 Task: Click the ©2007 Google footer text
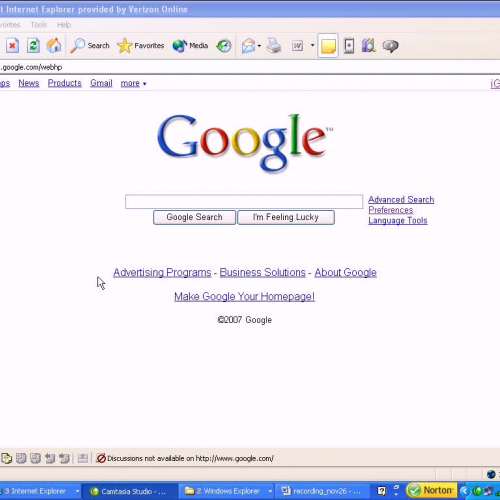244,320
